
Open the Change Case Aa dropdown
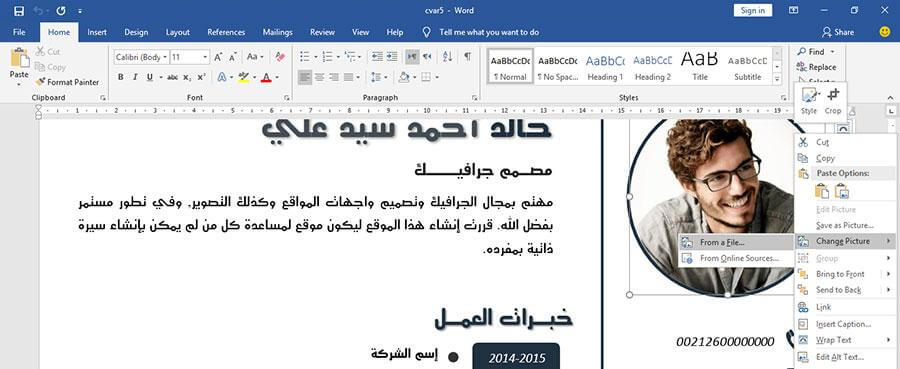click(x=255, y=57)
